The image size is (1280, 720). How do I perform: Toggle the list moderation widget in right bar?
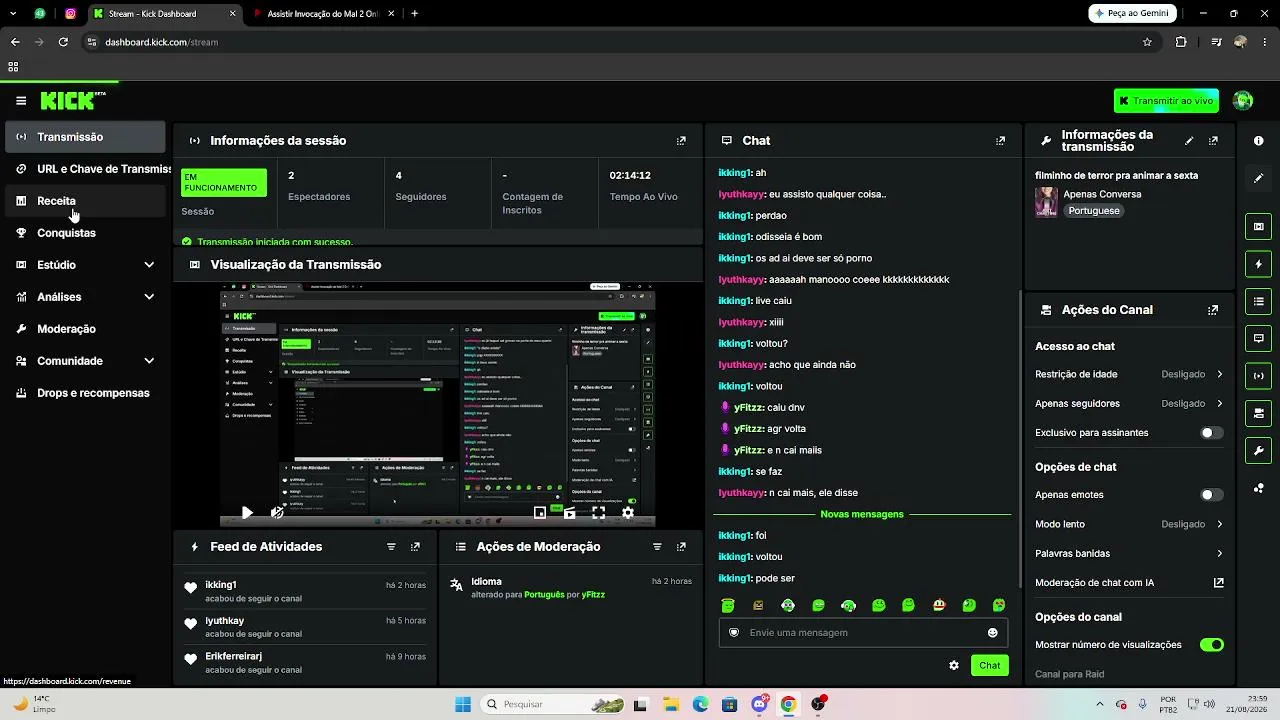tap(1259, 301)
